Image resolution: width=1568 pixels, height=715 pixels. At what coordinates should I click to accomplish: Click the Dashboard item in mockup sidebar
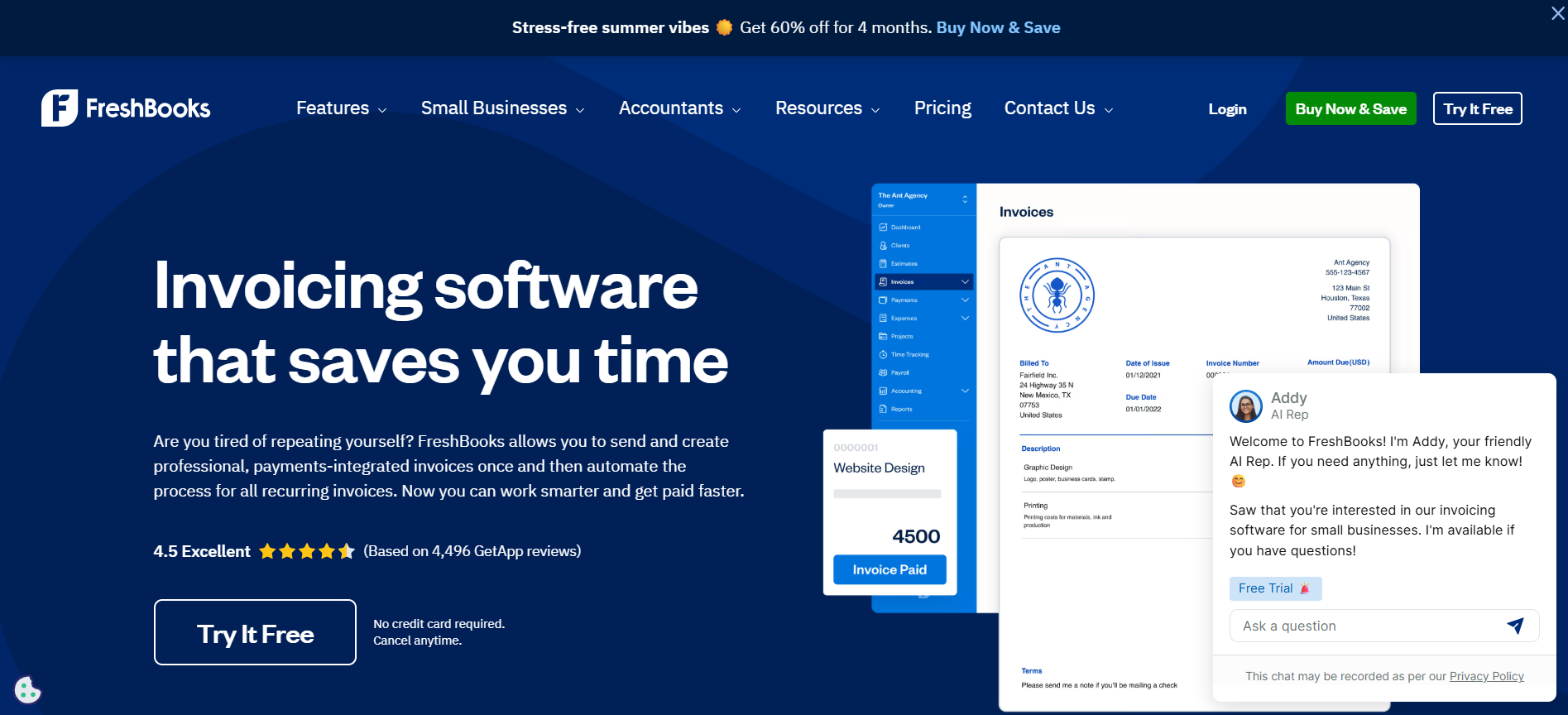tap(905, 227)
